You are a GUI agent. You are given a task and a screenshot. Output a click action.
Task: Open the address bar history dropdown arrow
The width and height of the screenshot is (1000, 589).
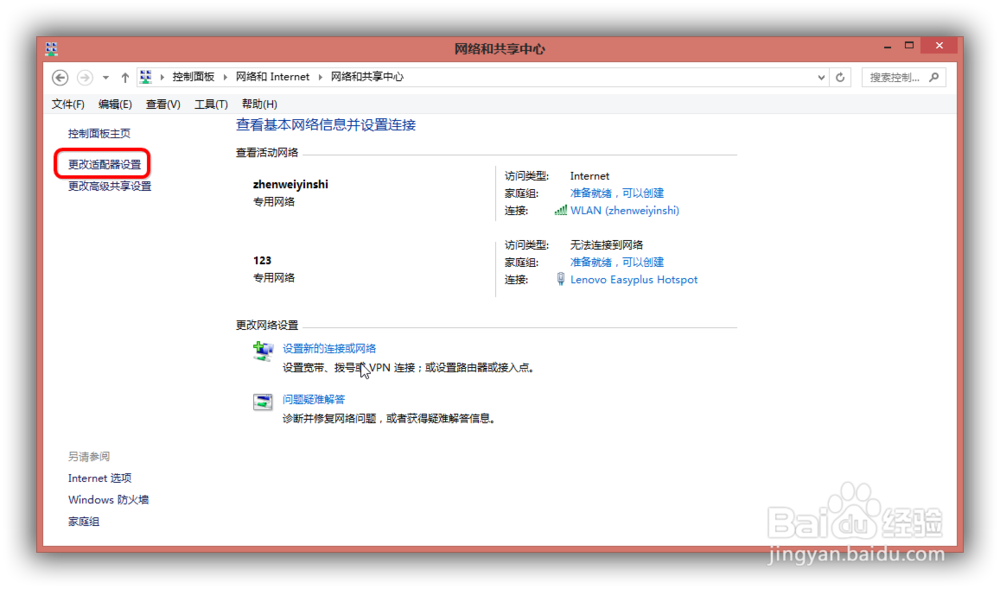click(821, 77)
